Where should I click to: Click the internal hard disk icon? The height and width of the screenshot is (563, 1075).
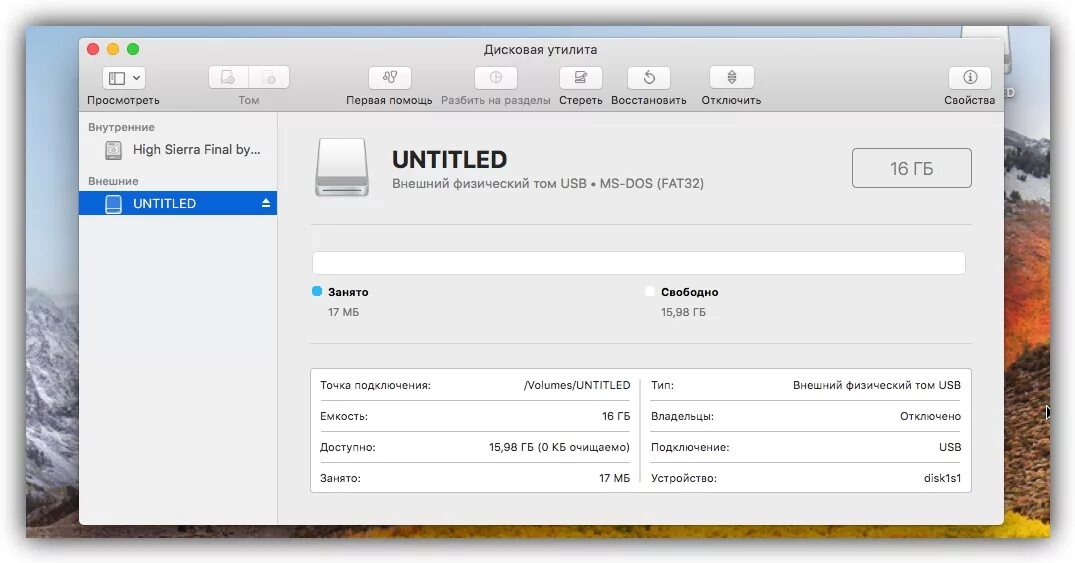[x=114, y=149]
